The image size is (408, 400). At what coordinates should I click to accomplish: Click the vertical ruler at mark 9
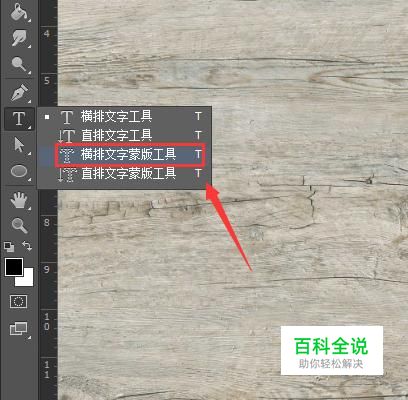(48, 270)
